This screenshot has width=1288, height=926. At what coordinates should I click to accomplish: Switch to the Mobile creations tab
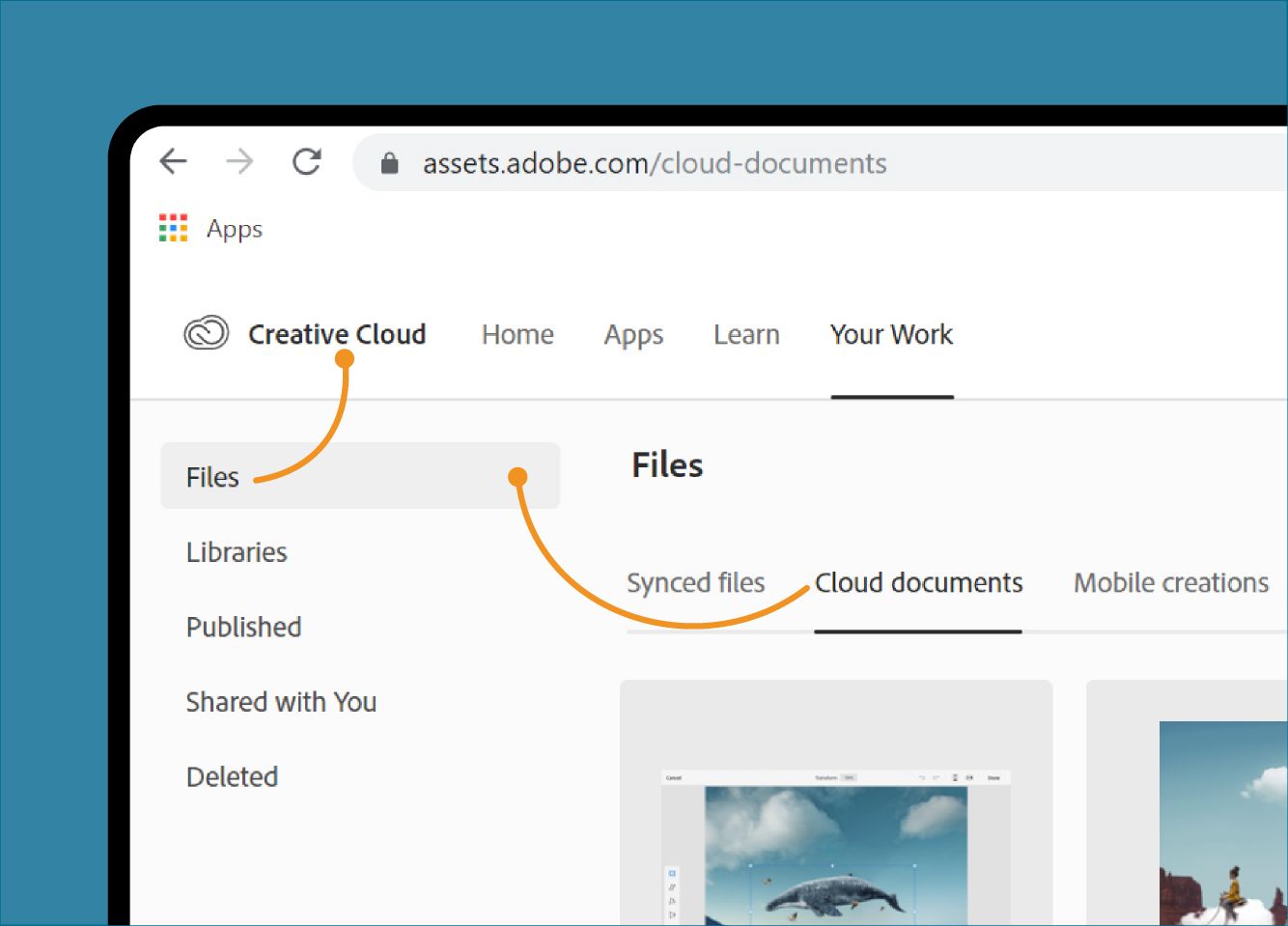[x=1170, y=583]
